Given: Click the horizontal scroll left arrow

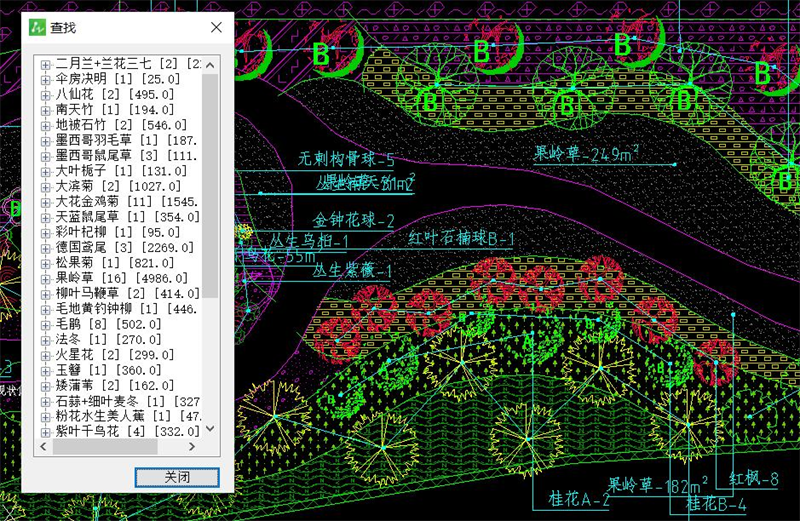Looking at the screenshot, I should pos(43,446).
